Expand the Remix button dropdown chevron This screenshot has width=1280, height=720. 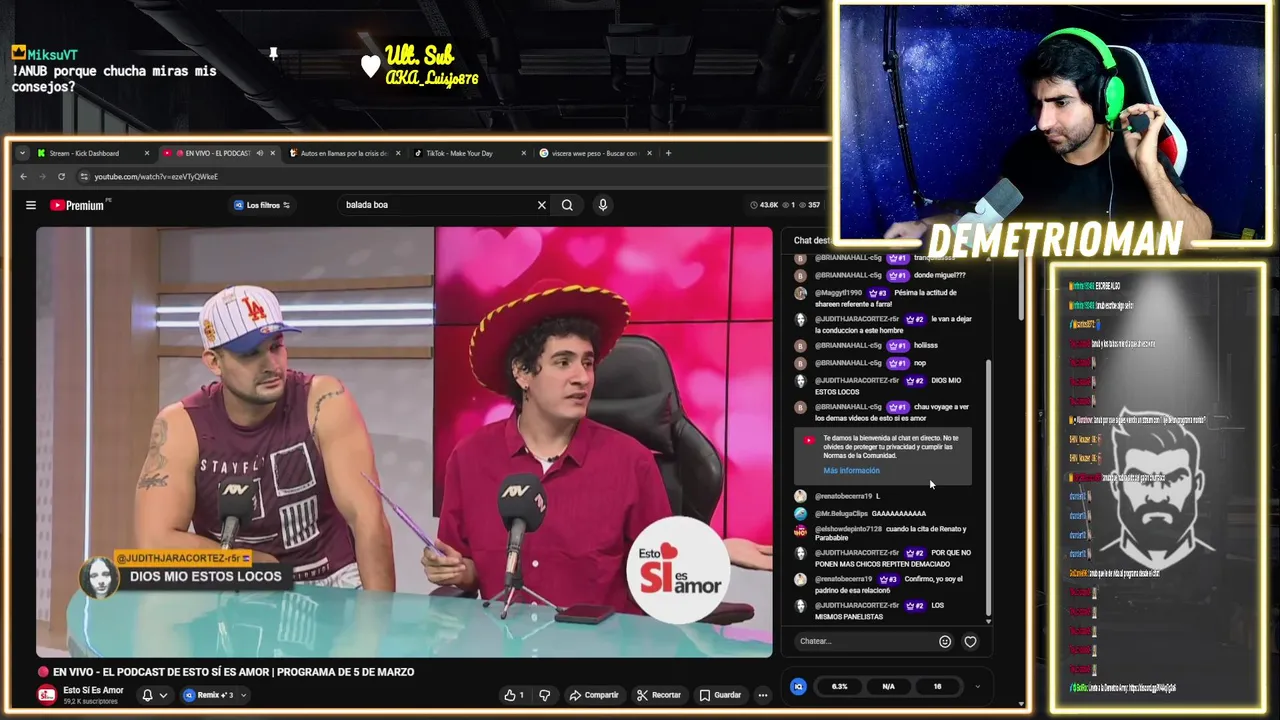243,695
